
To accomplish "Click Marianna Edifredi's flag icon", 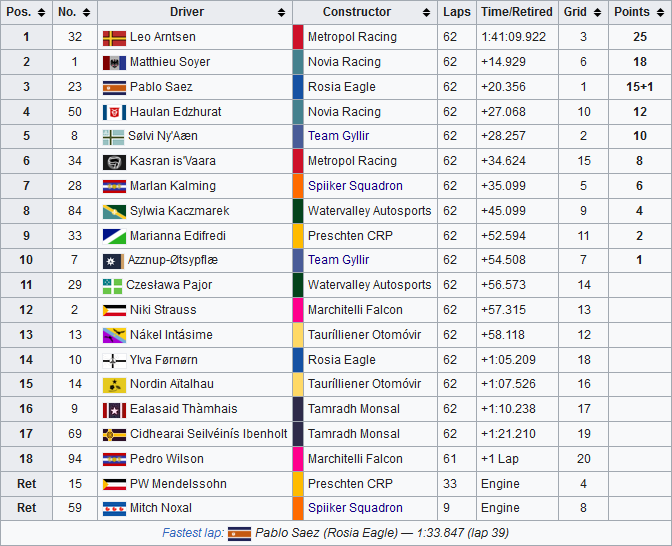I will tap(113, 236).
